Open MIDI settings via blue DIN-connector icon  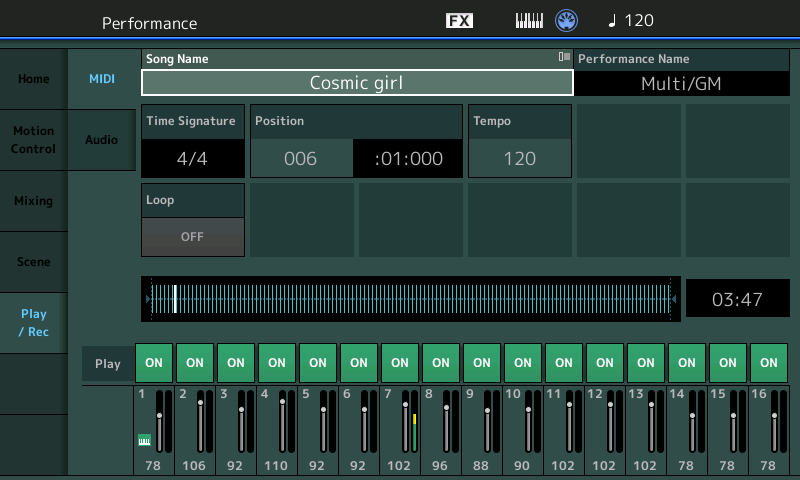coord(568,21)
